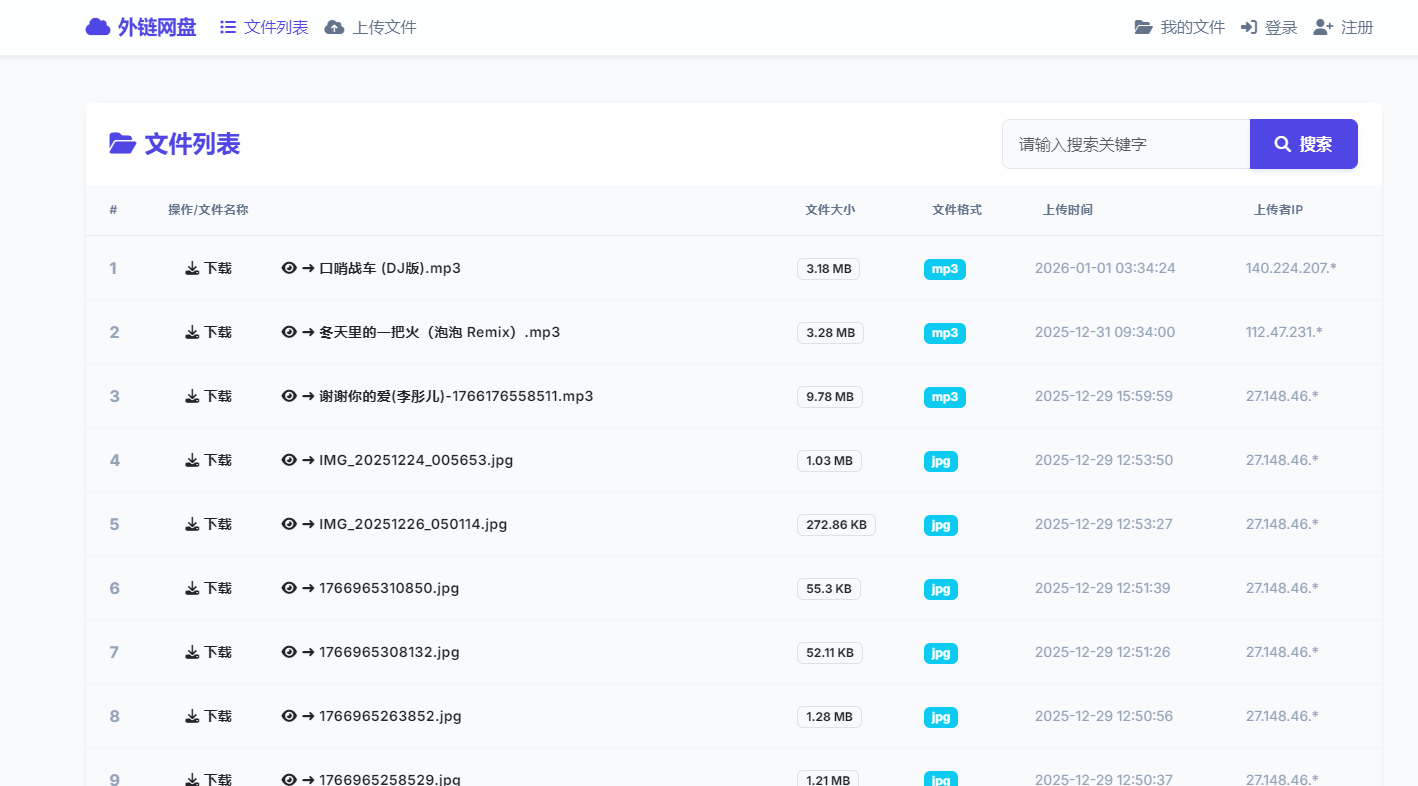Click the mp3 format badge in row 1
Image resolution: width=1418 pixels, height=786 pixels.
coord(944,269)
